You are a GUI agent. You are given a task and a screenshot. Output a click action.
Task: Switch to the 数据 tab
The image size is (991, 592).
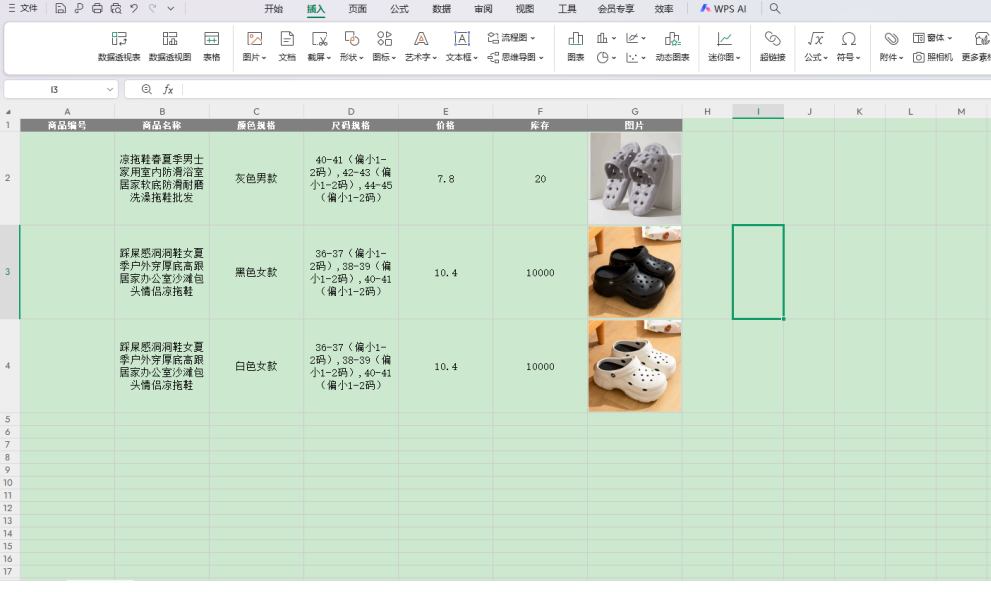point(441,9)
